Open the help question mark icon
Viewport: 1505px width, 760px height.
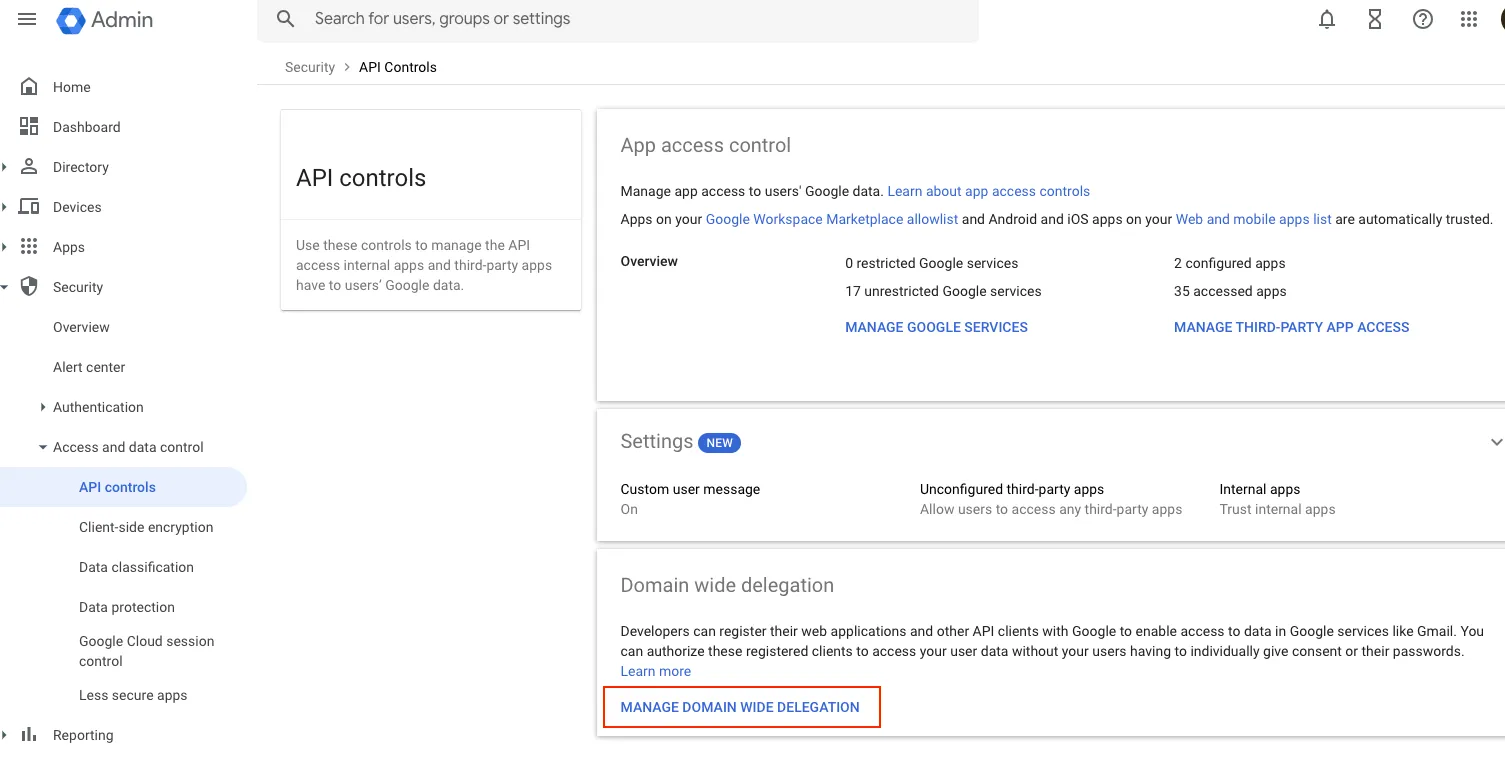(1423, 19)
